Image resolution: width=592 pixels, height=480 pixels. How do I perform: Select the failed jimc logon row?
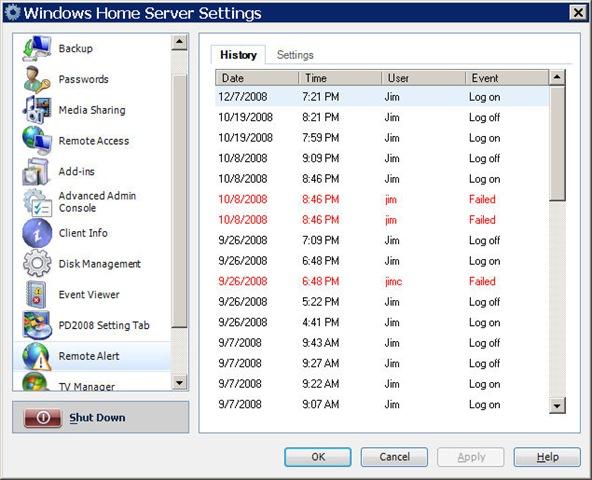click(x=382, y=281)
